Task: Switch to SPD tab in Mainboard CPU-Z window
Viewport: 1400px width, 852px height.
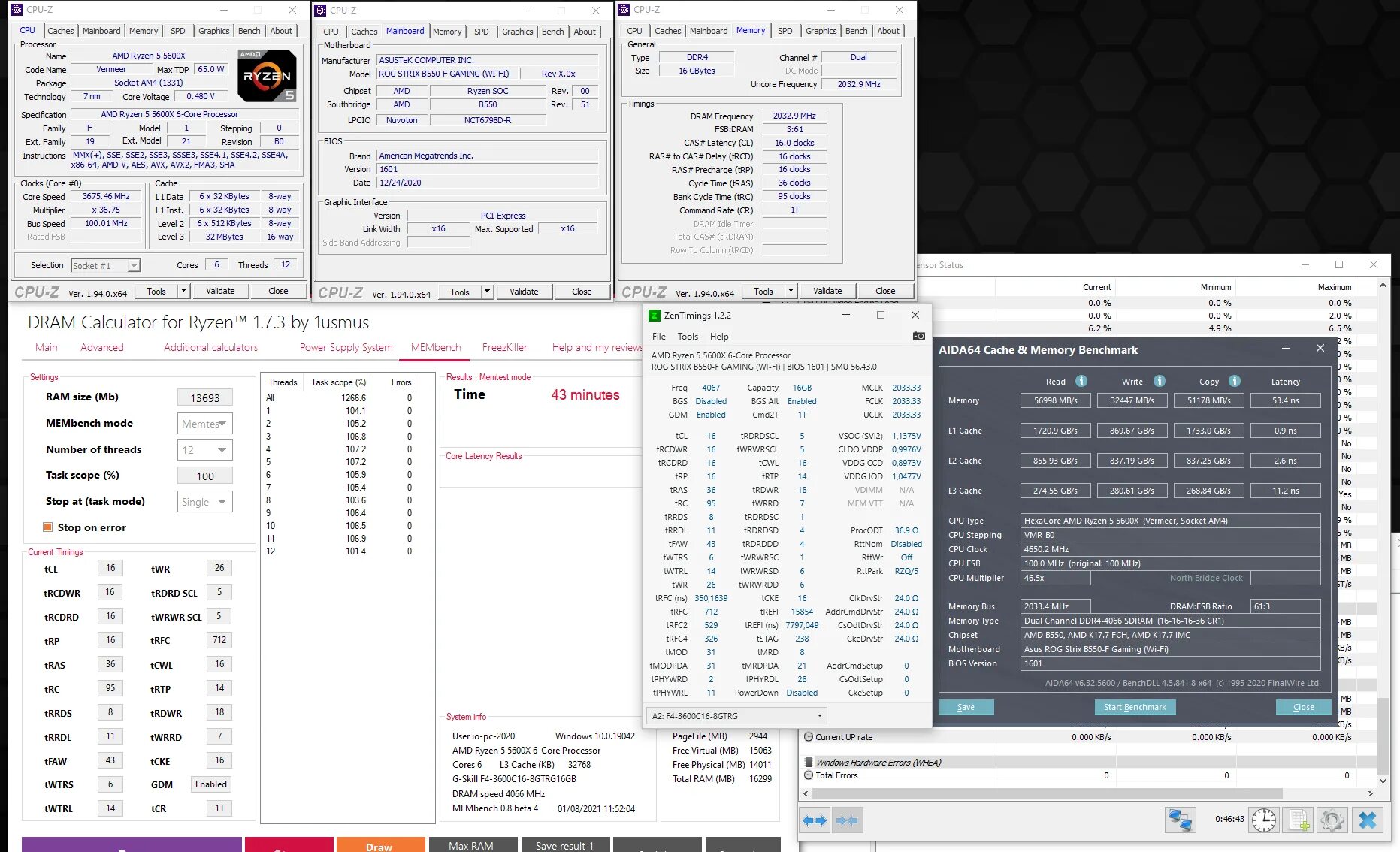Action: click(x=482, y=32)
